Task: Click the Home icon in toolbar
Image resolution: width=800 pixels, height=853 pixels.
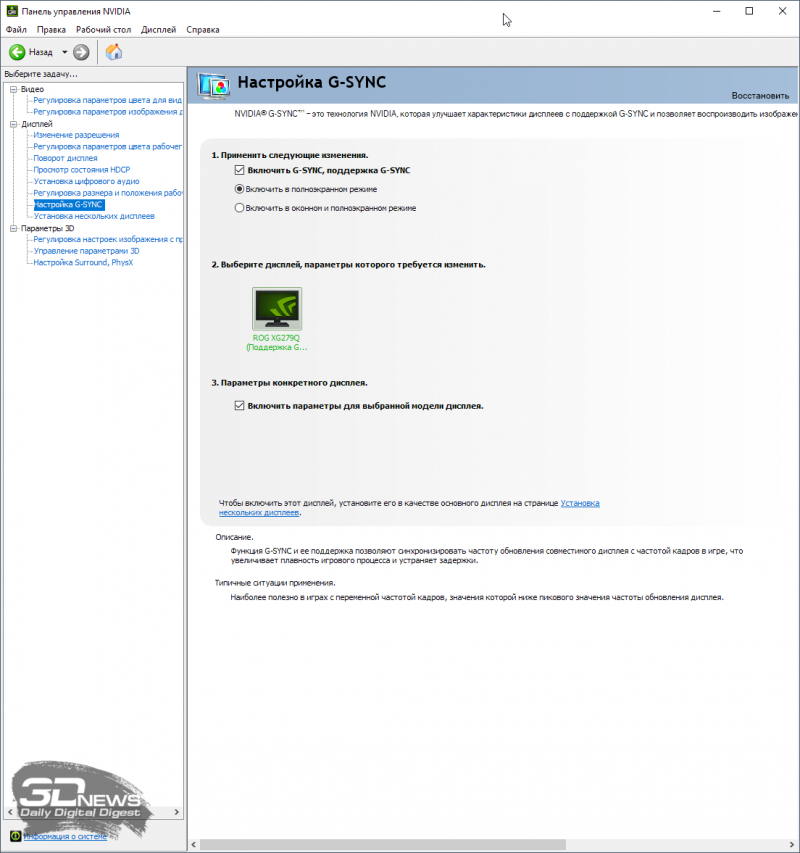Action: pos(114,52)
